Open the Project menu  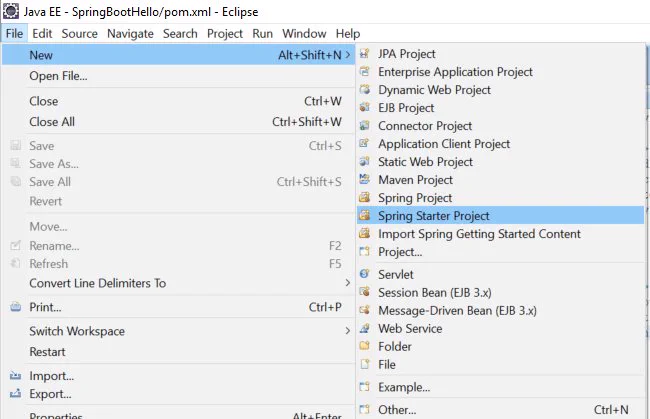[x=225, y=33]
